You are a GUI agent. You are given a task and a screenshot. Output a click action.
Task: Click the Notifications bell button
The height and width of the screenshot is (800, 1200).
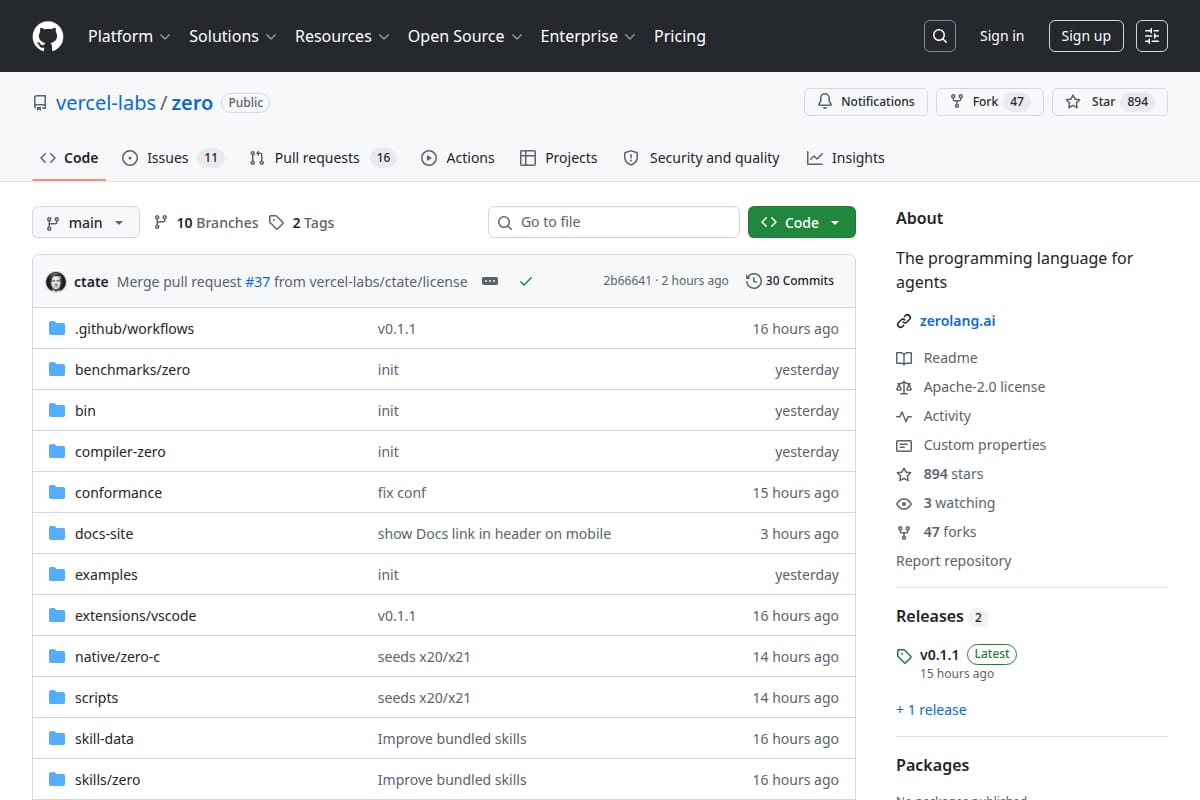click(x=866, y=102)
